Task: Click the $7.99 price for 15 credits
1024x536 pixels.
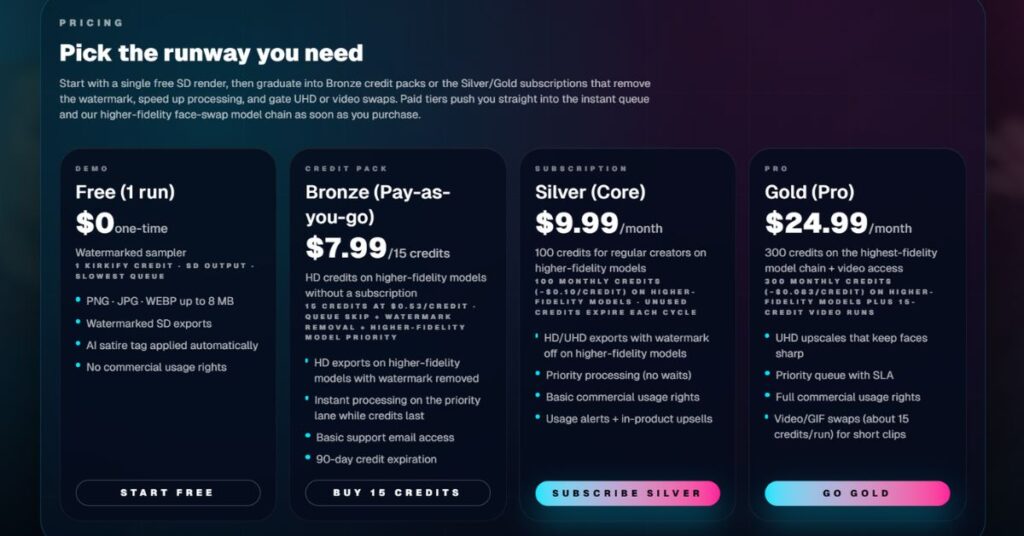Action: point(377,247)
